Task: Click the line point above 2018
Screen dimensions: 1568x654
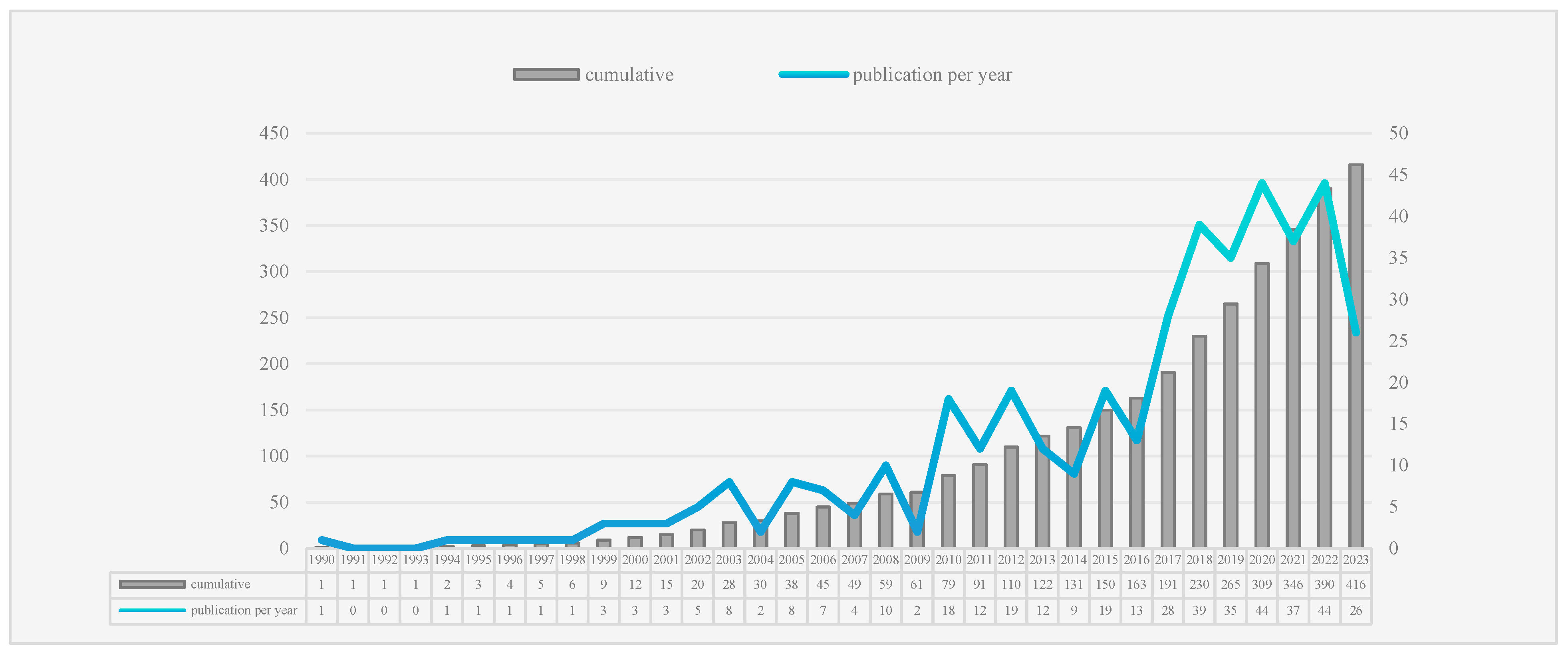Action: (1199, 225)
